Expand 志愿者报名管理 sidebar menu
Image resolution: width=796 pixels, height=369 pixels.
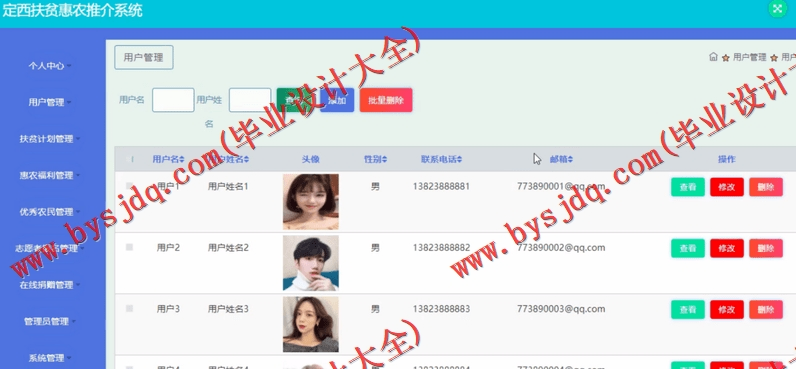point(50,249)
